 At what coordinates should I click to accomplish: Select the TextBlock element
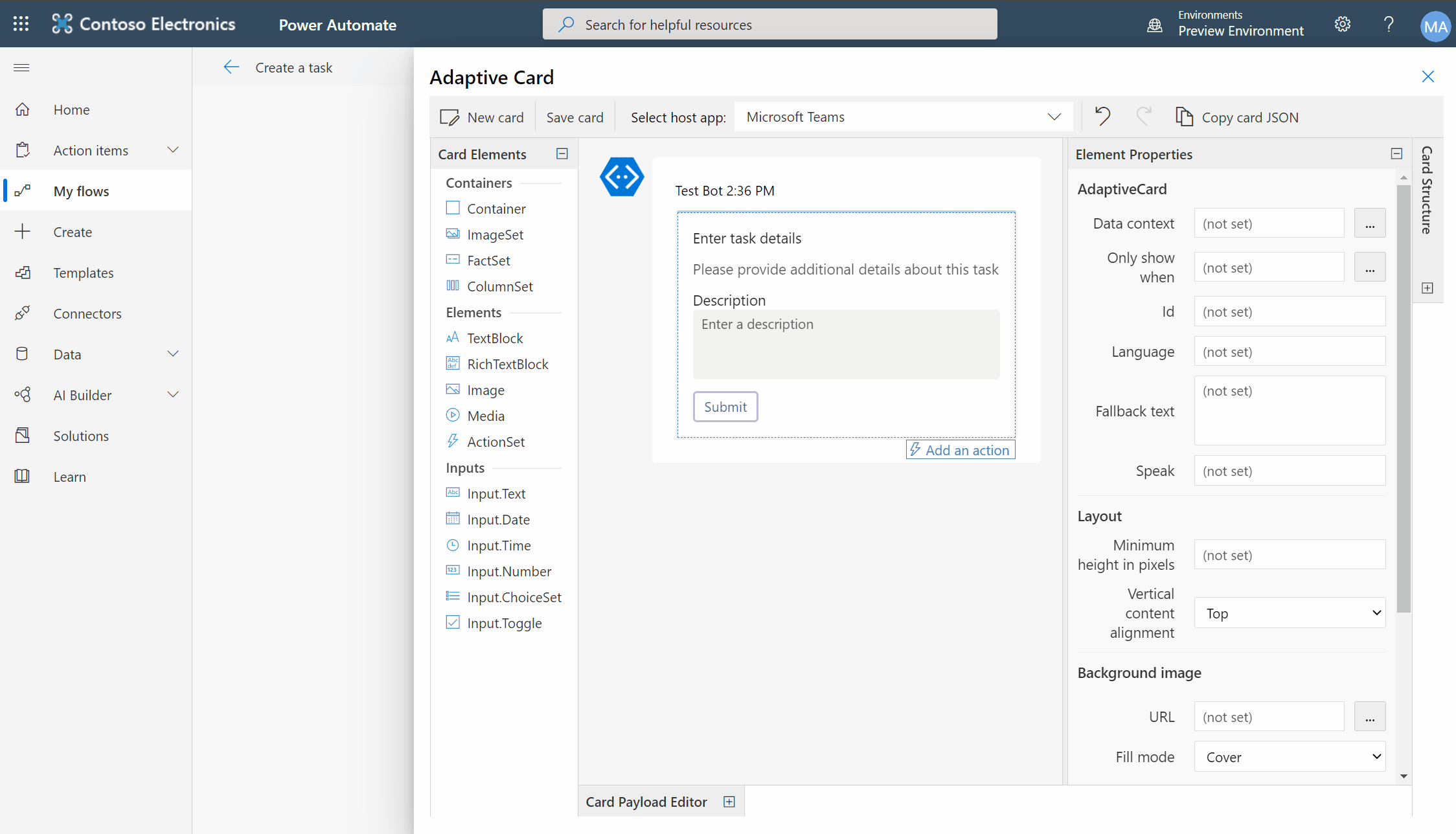click(484, 338)
